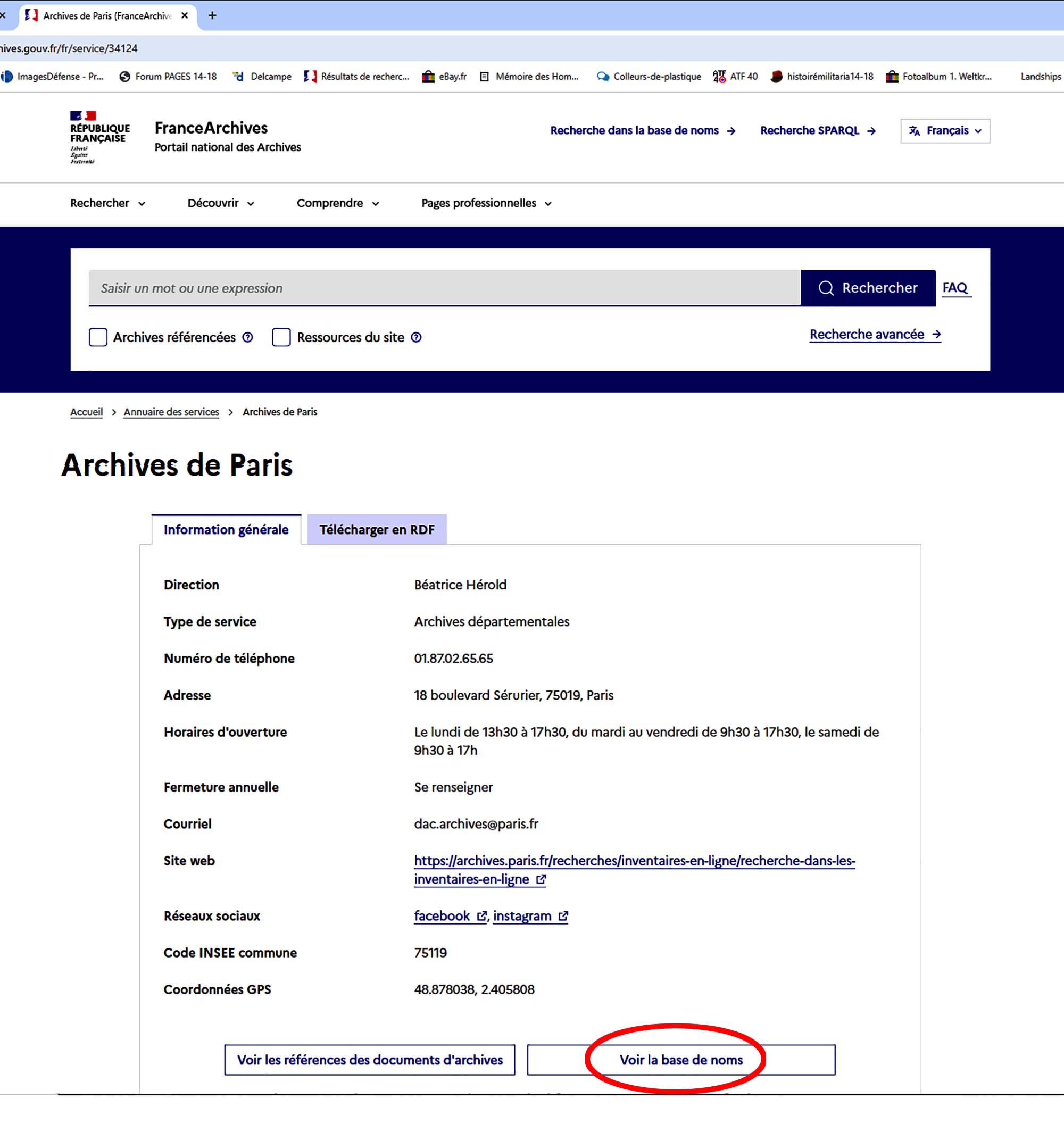Open the Français language selector
The height and width of the screenshot is (1132, 1064).
click(944, 131)
